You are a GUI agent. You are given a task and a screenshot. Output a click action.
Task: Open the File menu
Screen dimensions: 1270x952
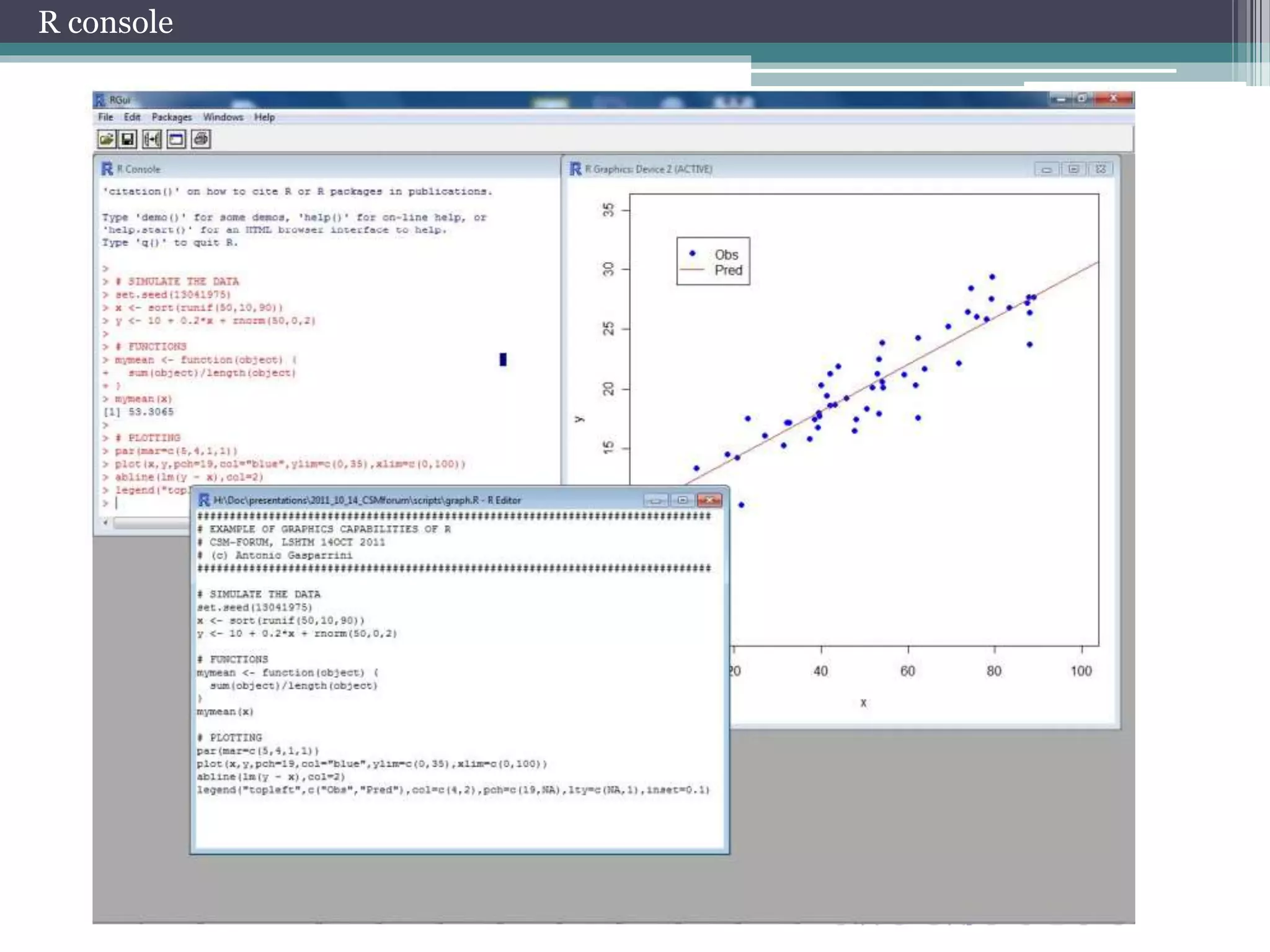click(x=105, y=117)
